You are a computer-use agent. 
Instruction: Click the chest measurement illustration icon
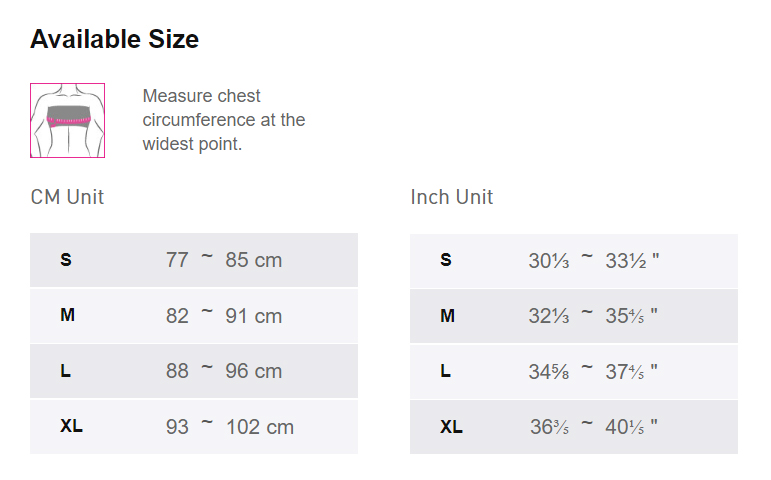click(x=67, y=120)
